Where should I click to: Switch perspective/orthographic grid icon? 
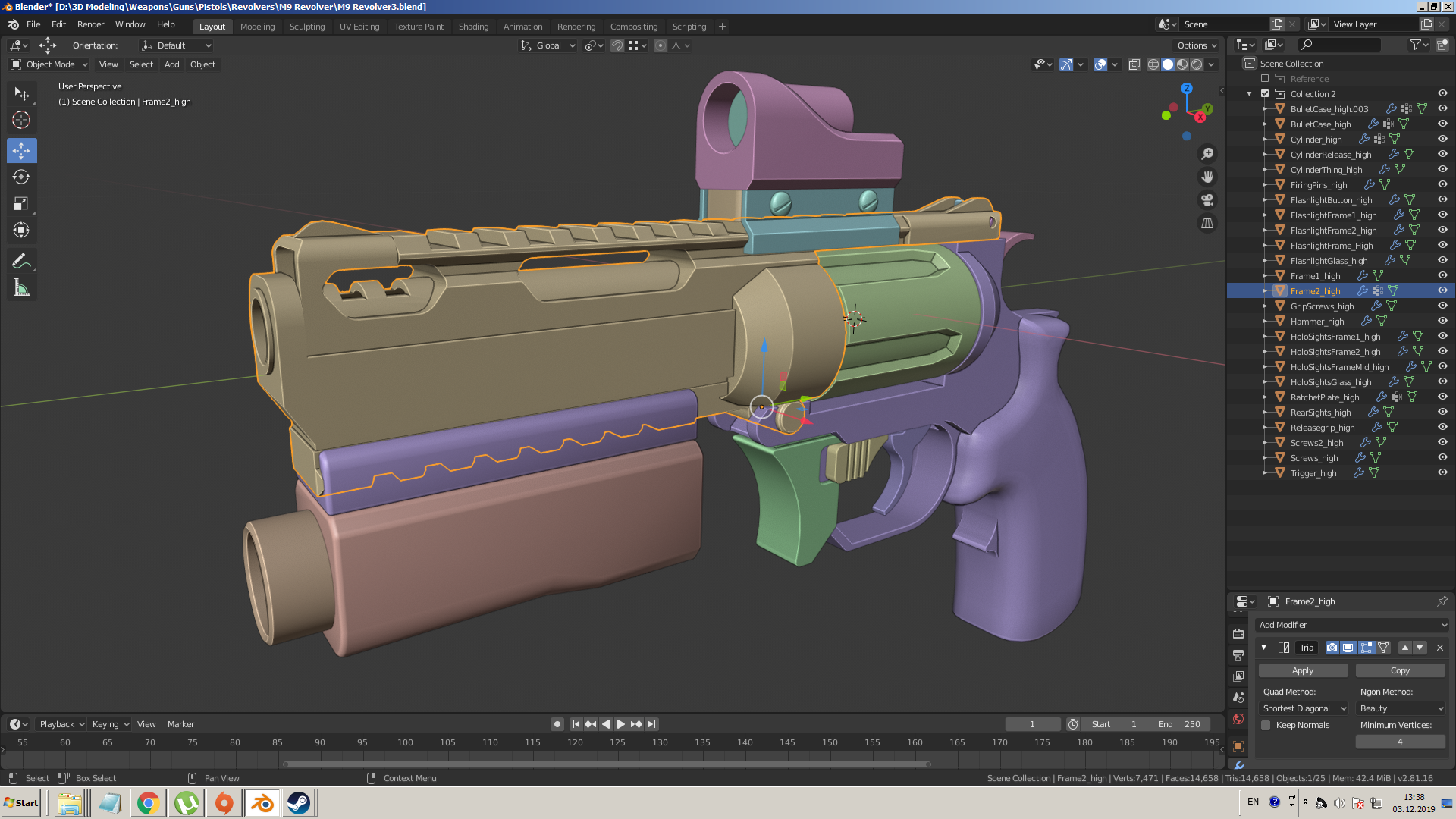pos(1207,224)
